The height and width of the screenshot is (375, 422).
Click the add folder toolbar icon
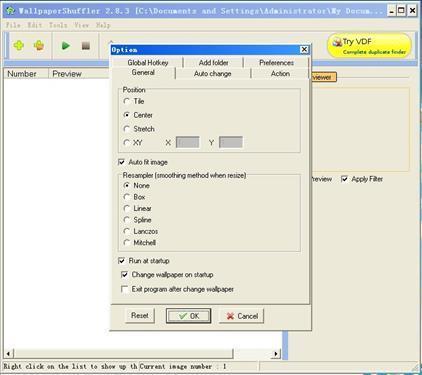(x=39, y=45)
